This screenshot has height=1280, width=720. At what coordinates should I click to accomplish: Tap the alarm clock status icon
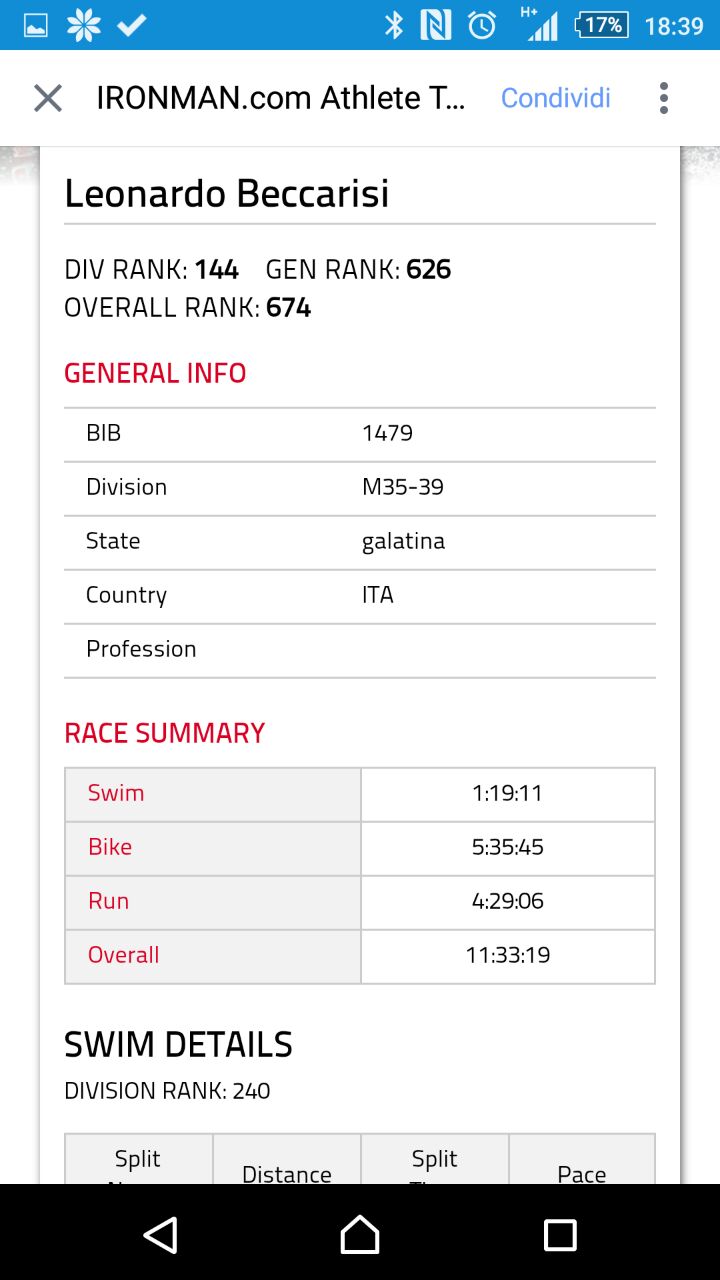(x=482, y=26)
